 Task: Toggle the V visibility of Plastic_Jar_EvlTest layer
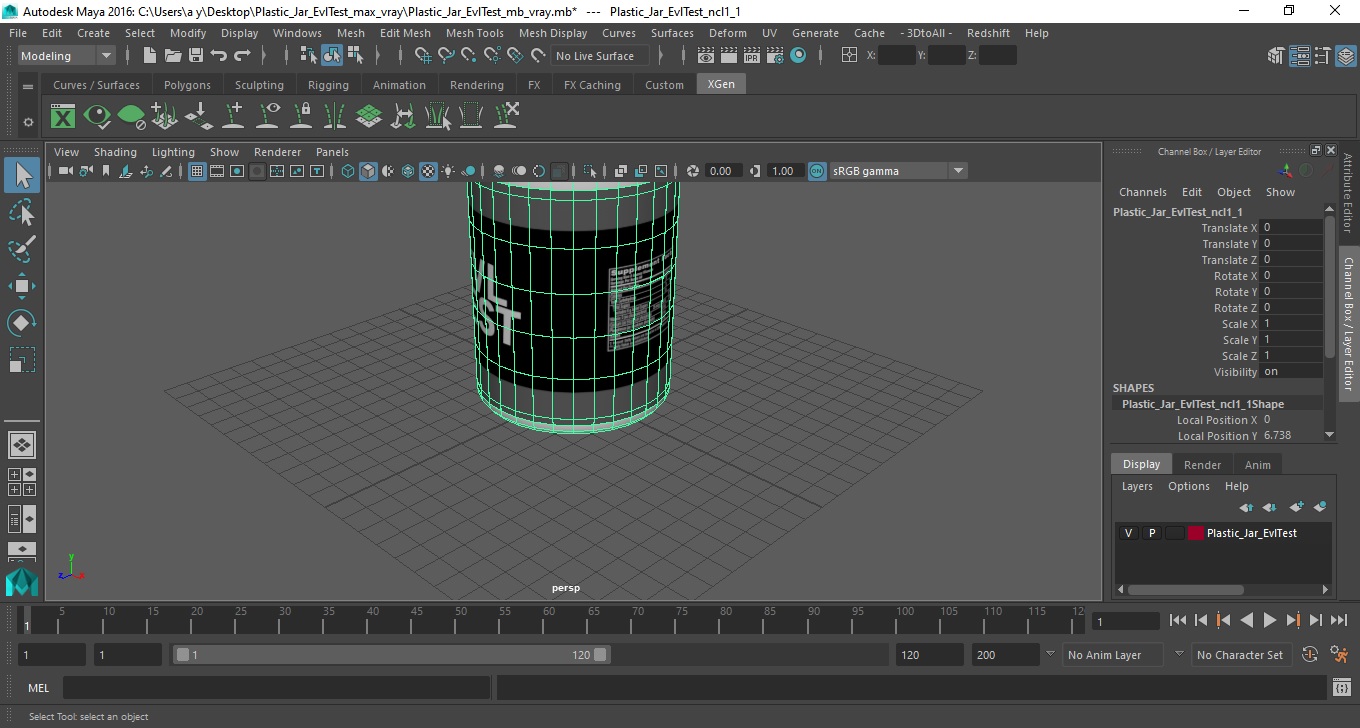(1128, 533)
